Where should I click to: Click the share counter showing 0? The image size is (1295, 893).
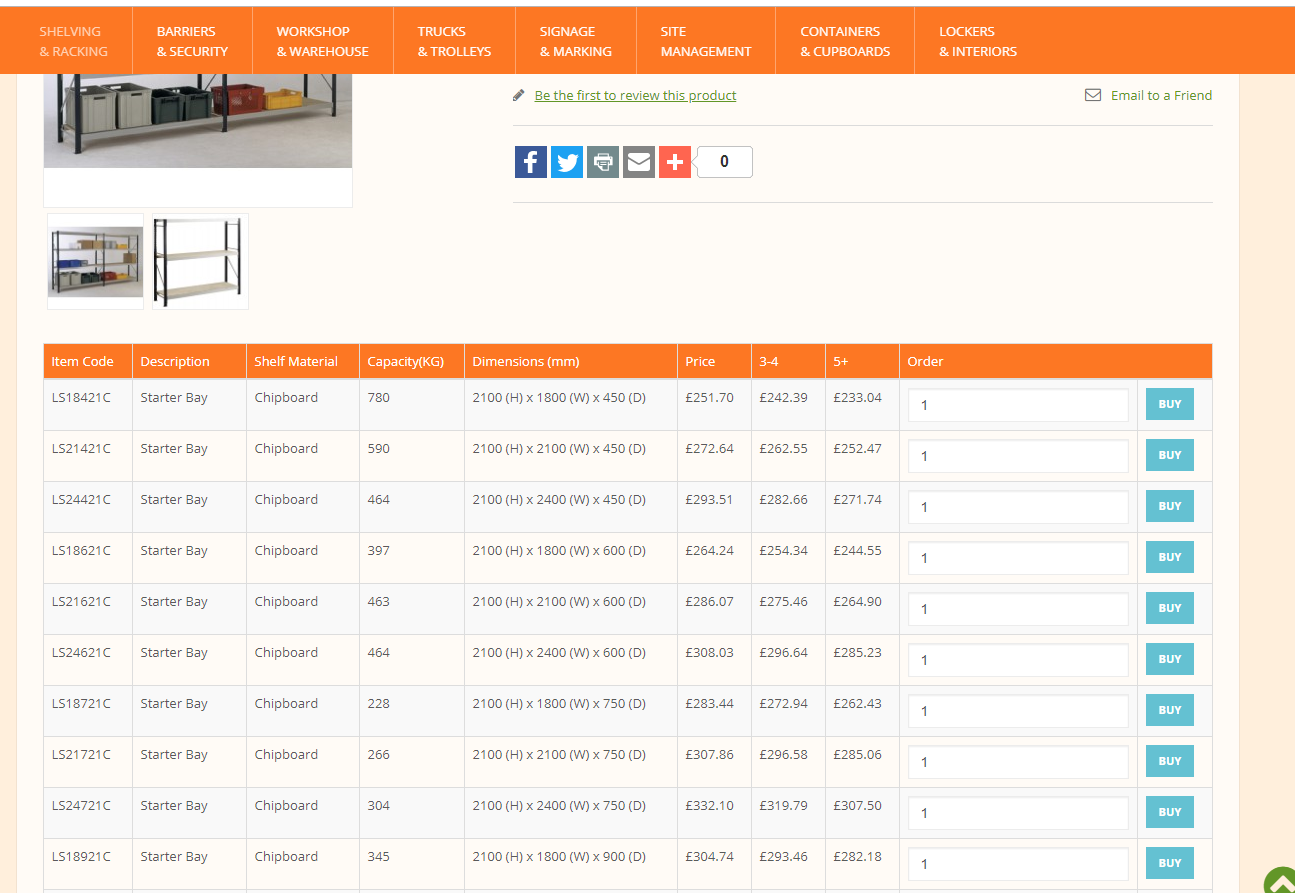(723, 161)
